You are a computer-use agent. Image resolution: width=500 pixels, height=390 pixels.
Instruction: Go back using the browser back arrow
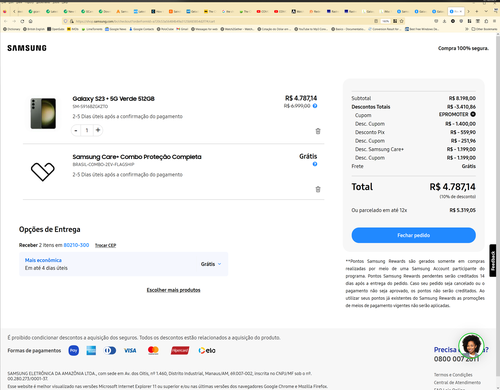coord(6,21)
